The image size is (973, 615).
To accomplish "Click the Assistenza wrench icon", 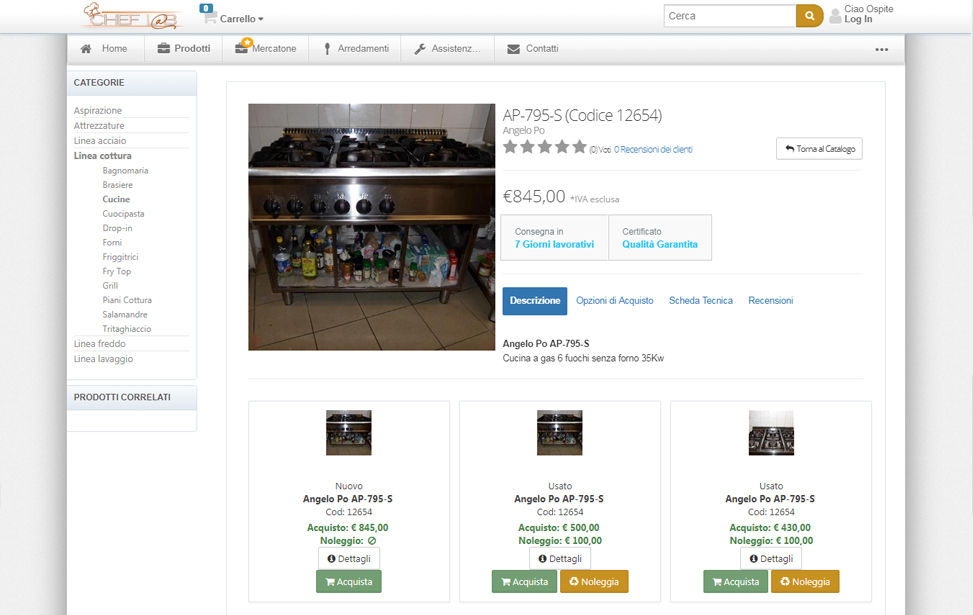I will tap(420, 48).
